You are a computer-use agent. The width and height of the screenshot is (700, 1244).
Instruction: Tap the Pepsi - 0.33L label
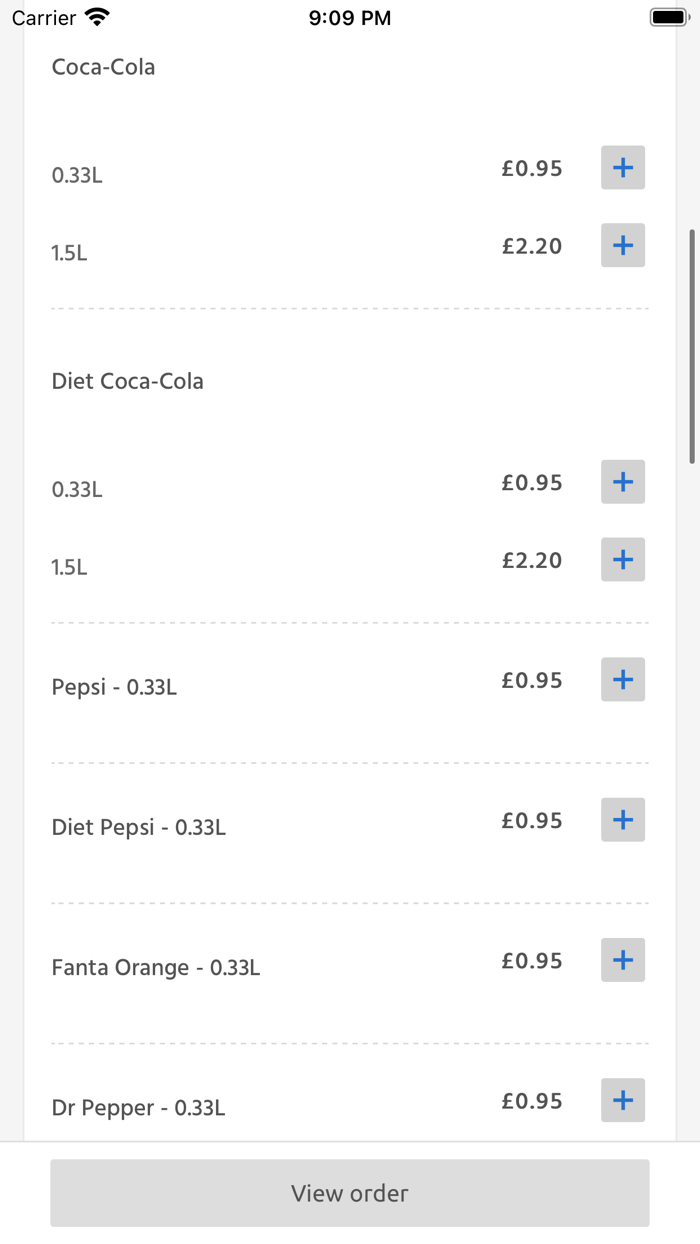(x=114, y=687)
